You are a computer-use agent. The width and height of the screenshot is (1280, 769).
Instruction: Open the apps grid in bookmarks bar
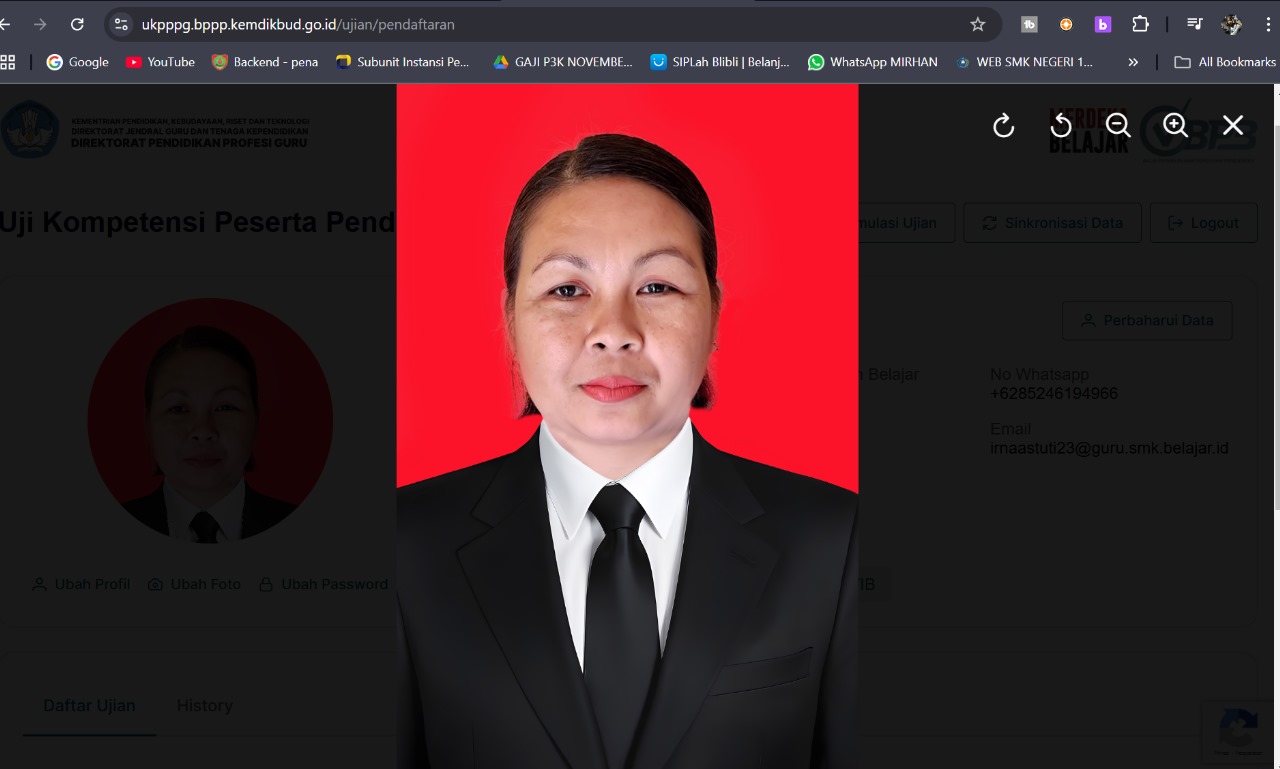(8, 62)
